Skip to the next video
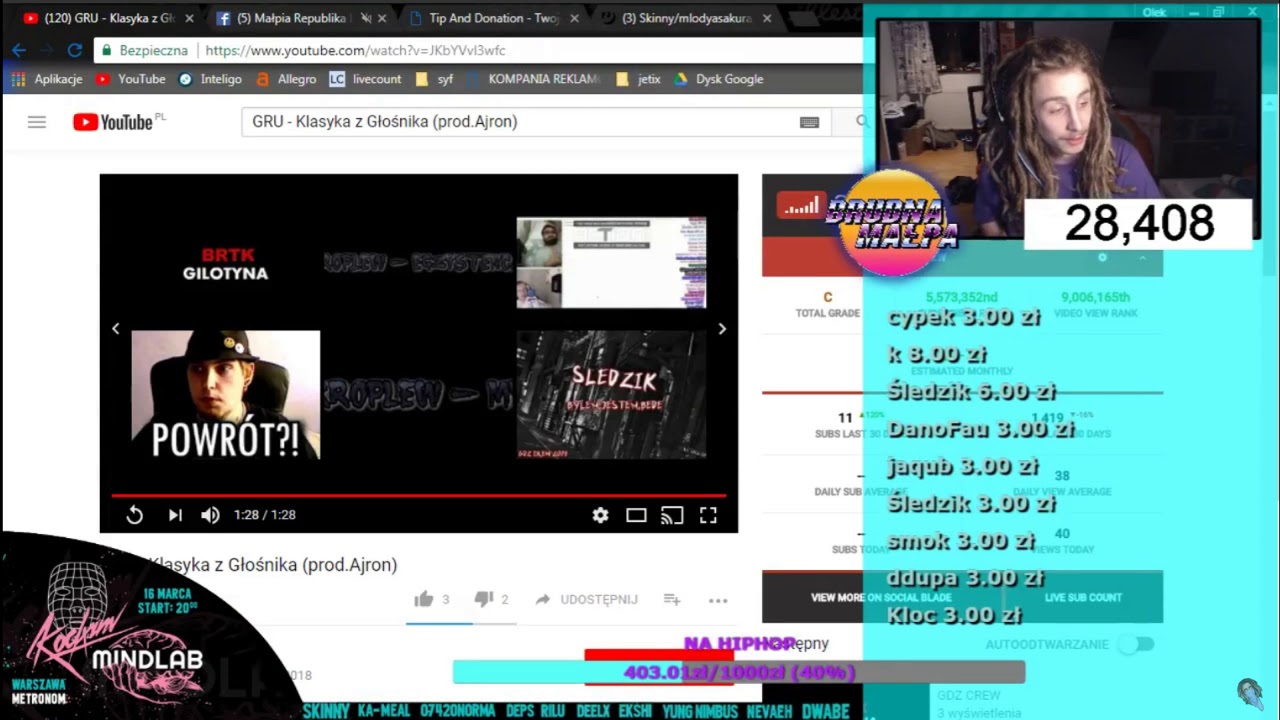This screenshot has height=720, width=1280. (175, 515)
